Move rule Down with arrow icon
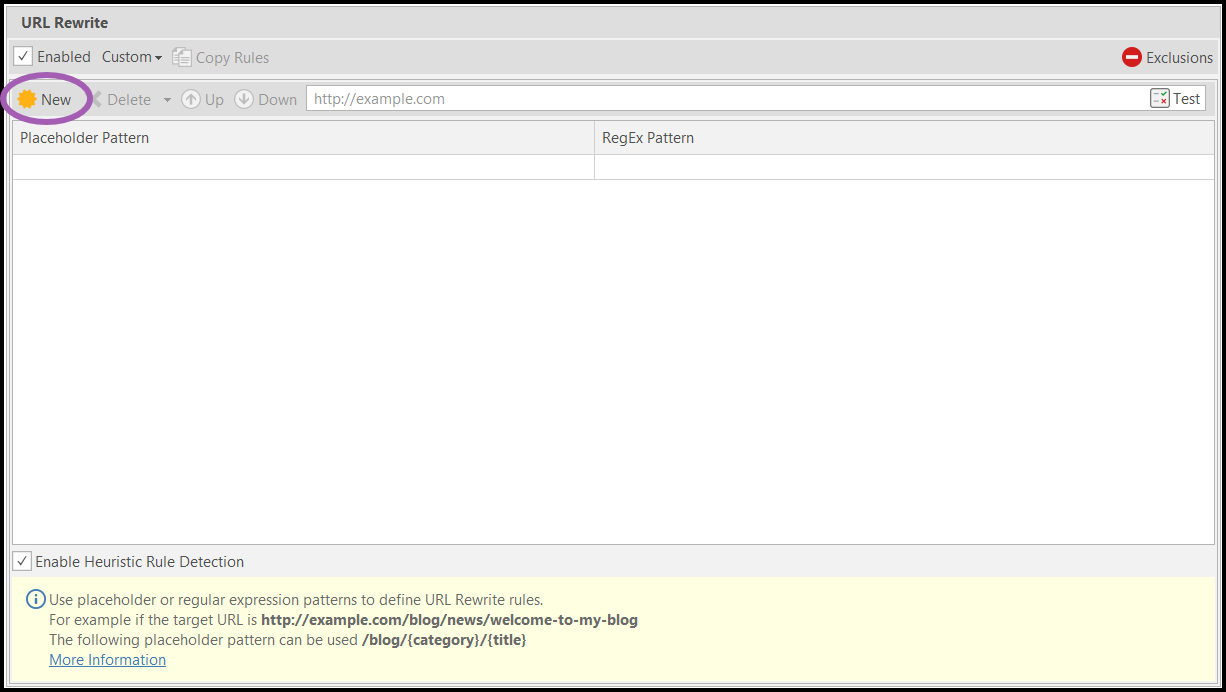This screenshot has width=1226, height=692. [x=244, y=99]
